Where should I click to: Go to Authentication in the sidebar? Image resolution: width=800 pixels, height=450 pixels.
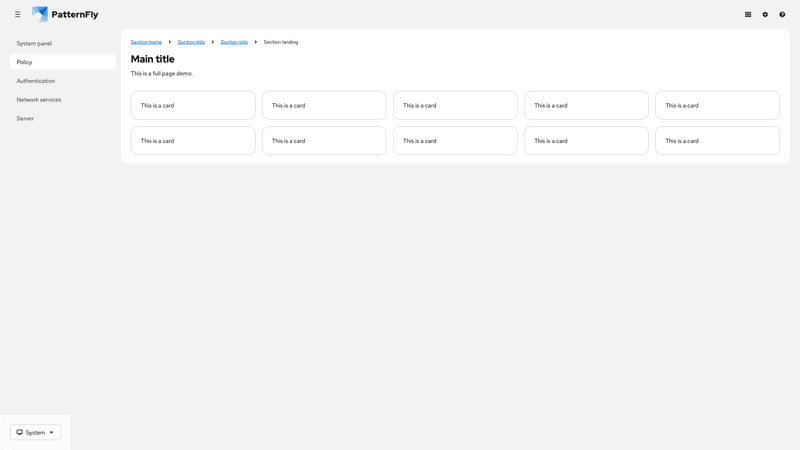36,81
